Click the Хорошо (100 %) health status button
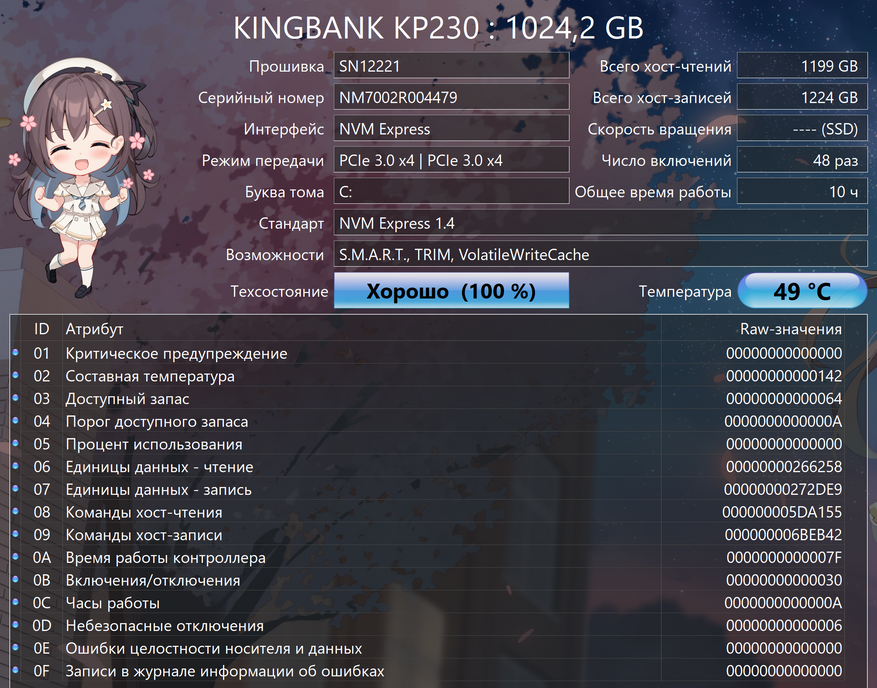877x688 pixels. pos(451,290)
